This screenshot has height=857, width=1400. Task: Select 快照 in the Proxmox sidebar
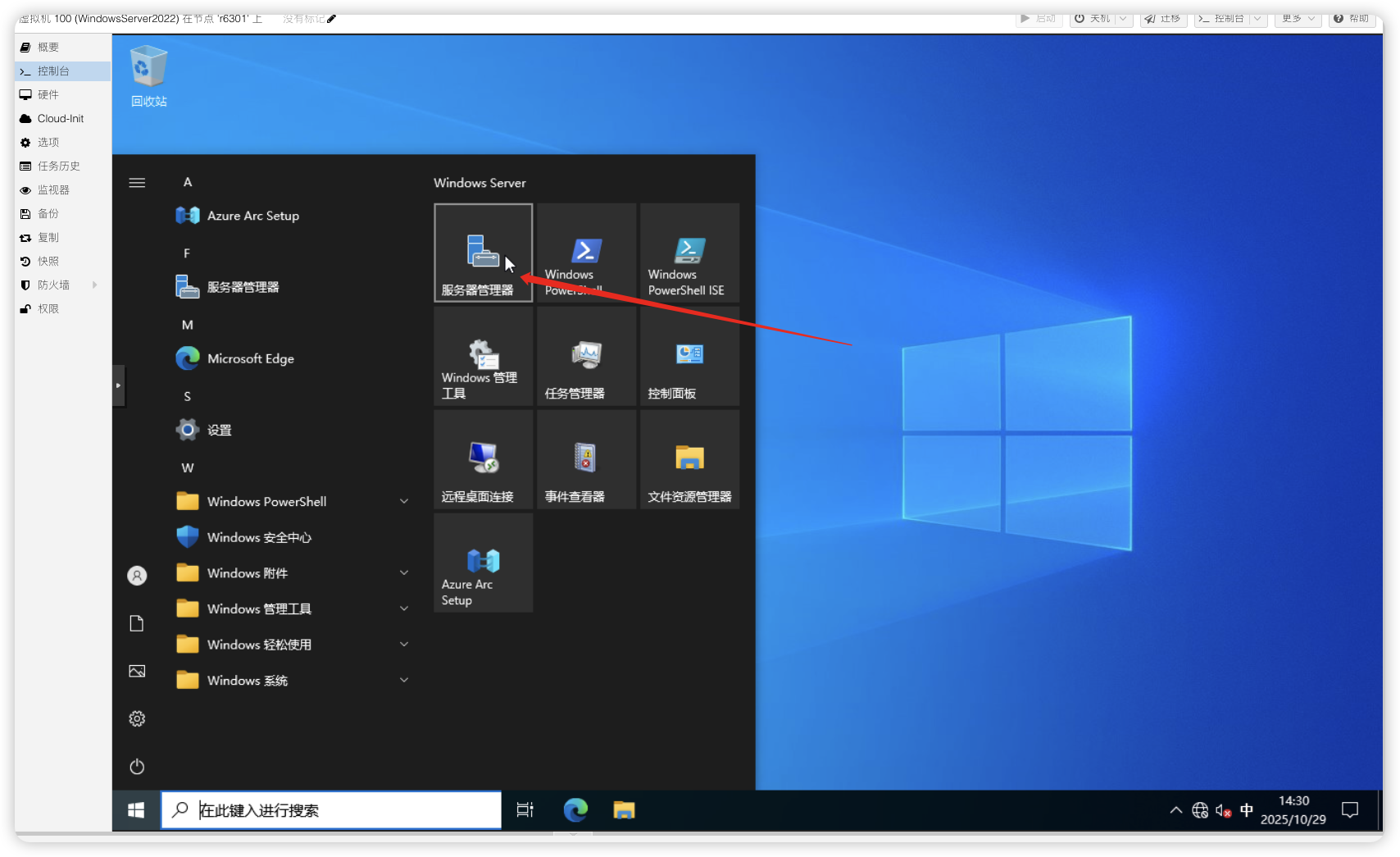[48, 262]
